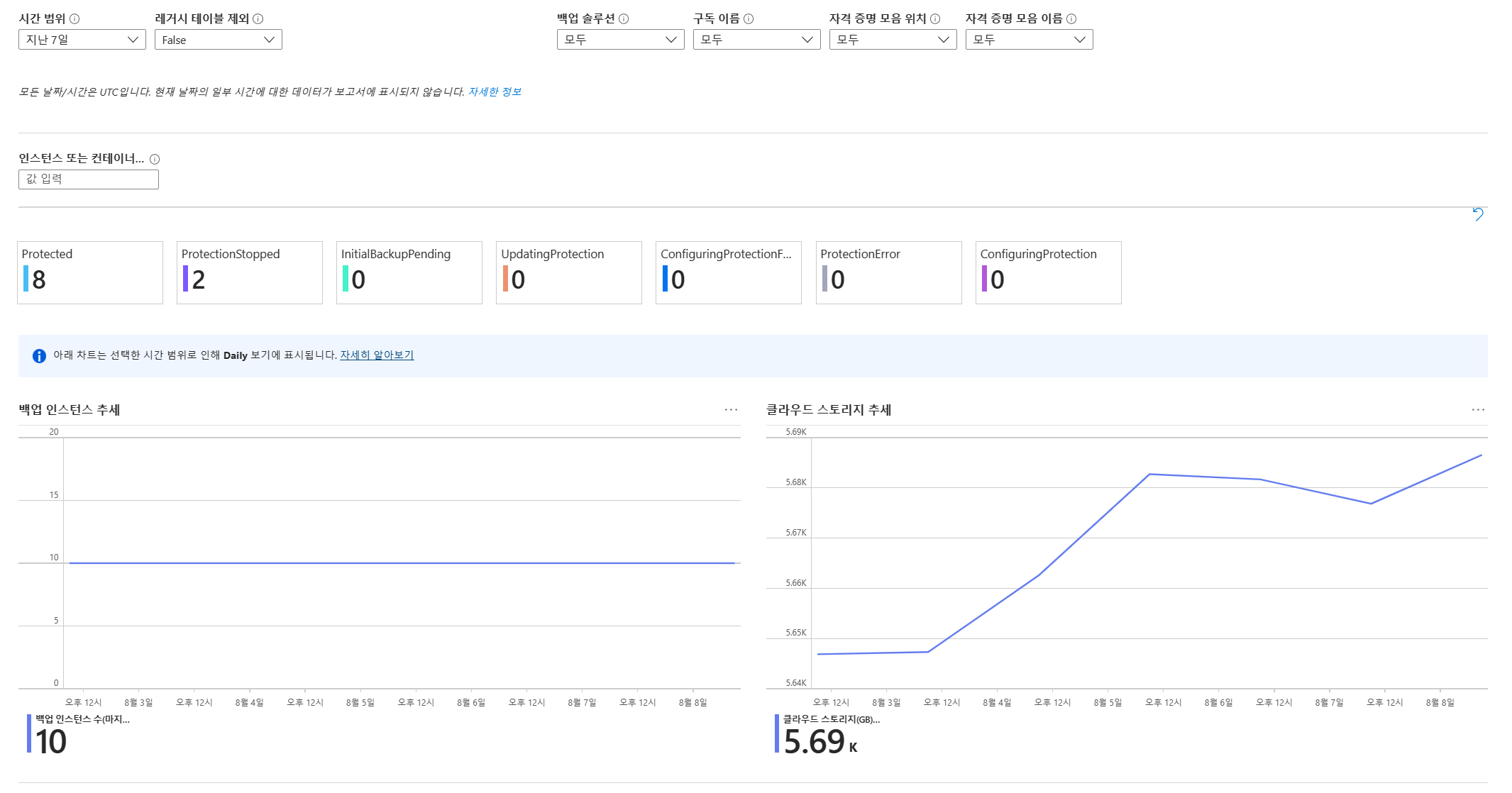Click the 자세한 정보 link
Screen dimensions: 1512x793
[x=495, y=92]
